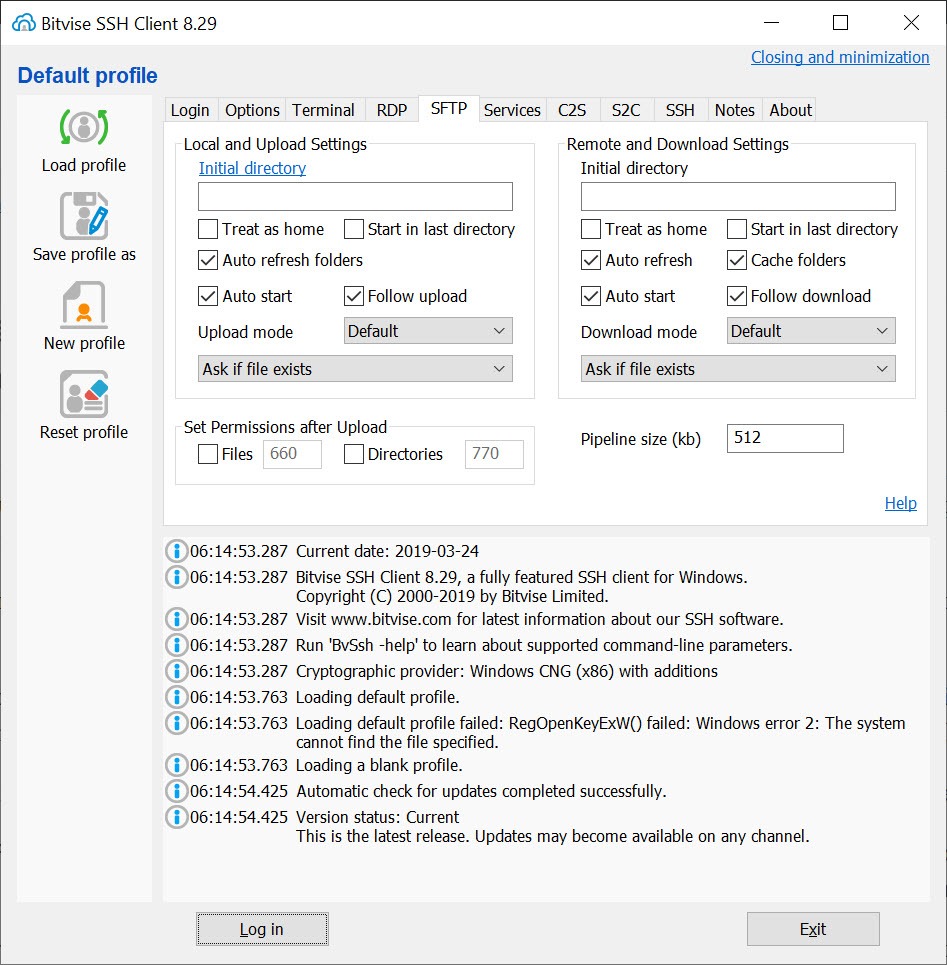Click the info icon beside Cryptographic provider entry
Screen dimensions: 947x965
(x=177, y=671)
